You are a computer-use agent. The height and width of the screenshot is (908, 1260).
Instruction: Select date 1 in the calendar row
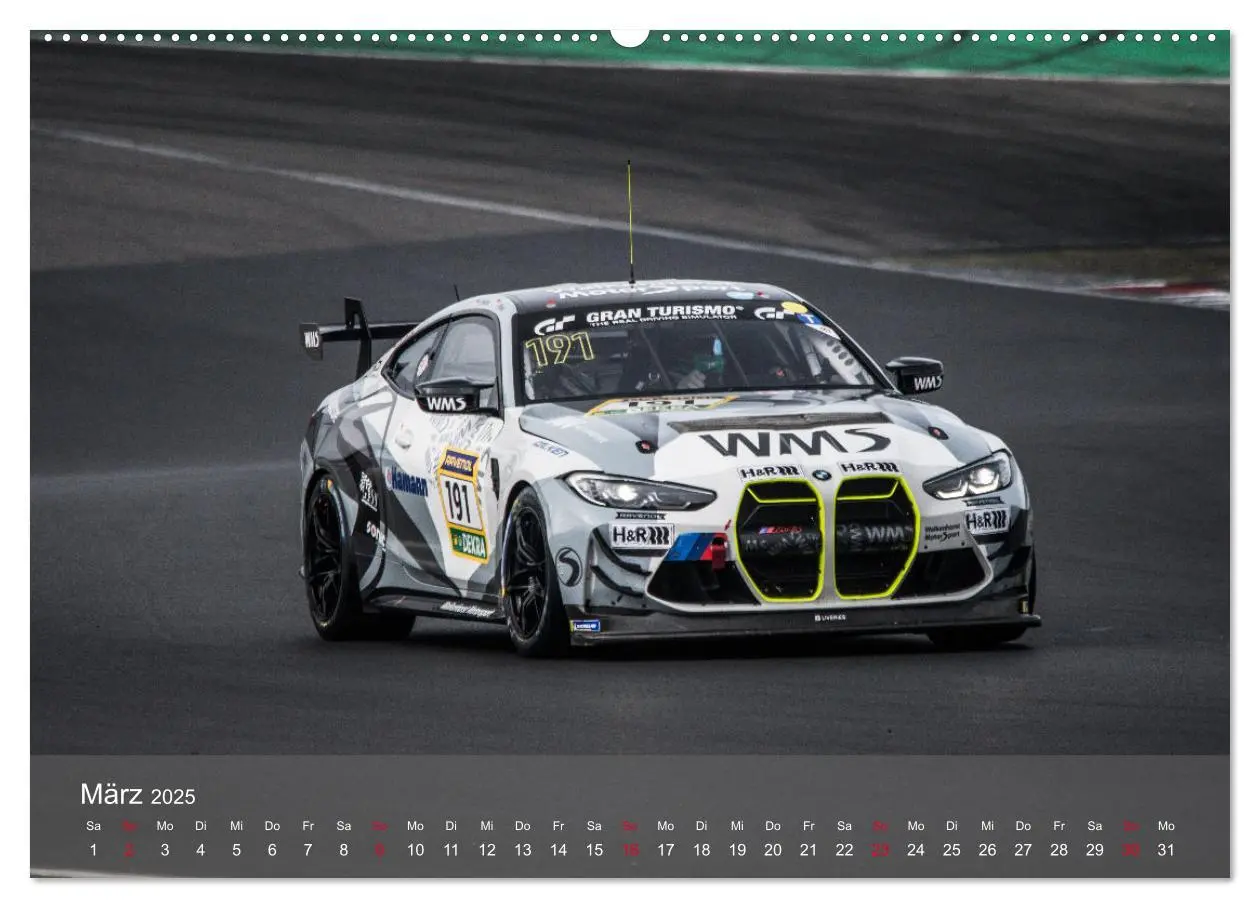[x=93, y=850]
